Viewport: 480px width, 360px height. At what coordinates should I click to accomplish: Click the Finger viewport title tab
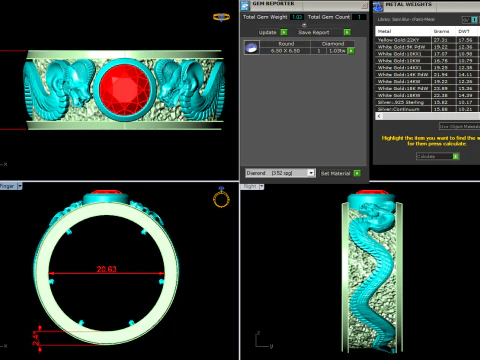tap(8, 186)
